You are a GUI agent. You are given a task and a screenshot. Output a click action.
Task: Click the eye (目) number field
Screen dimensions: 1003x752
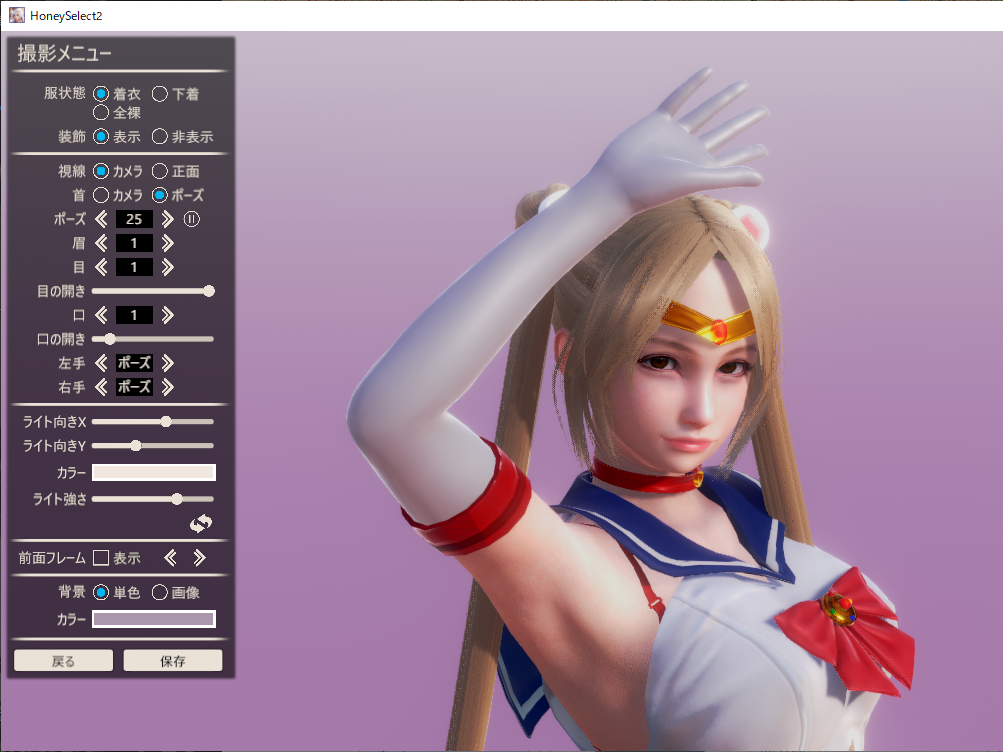[134, 267]
